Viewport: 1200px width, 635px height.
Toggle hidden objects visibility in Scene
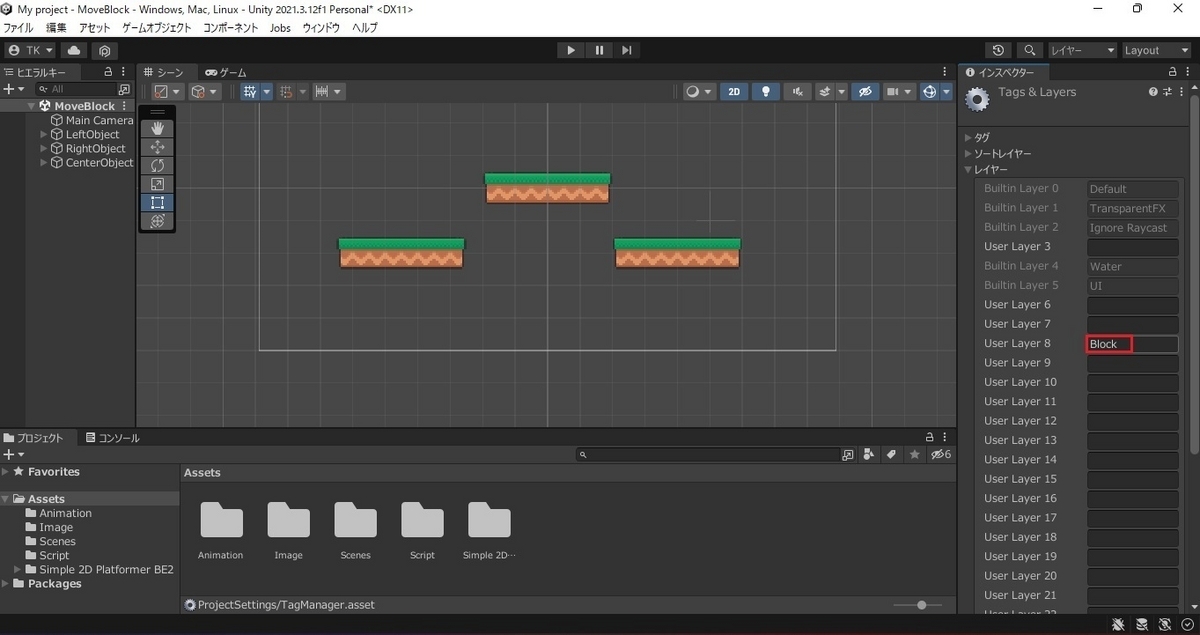point(866,91)
